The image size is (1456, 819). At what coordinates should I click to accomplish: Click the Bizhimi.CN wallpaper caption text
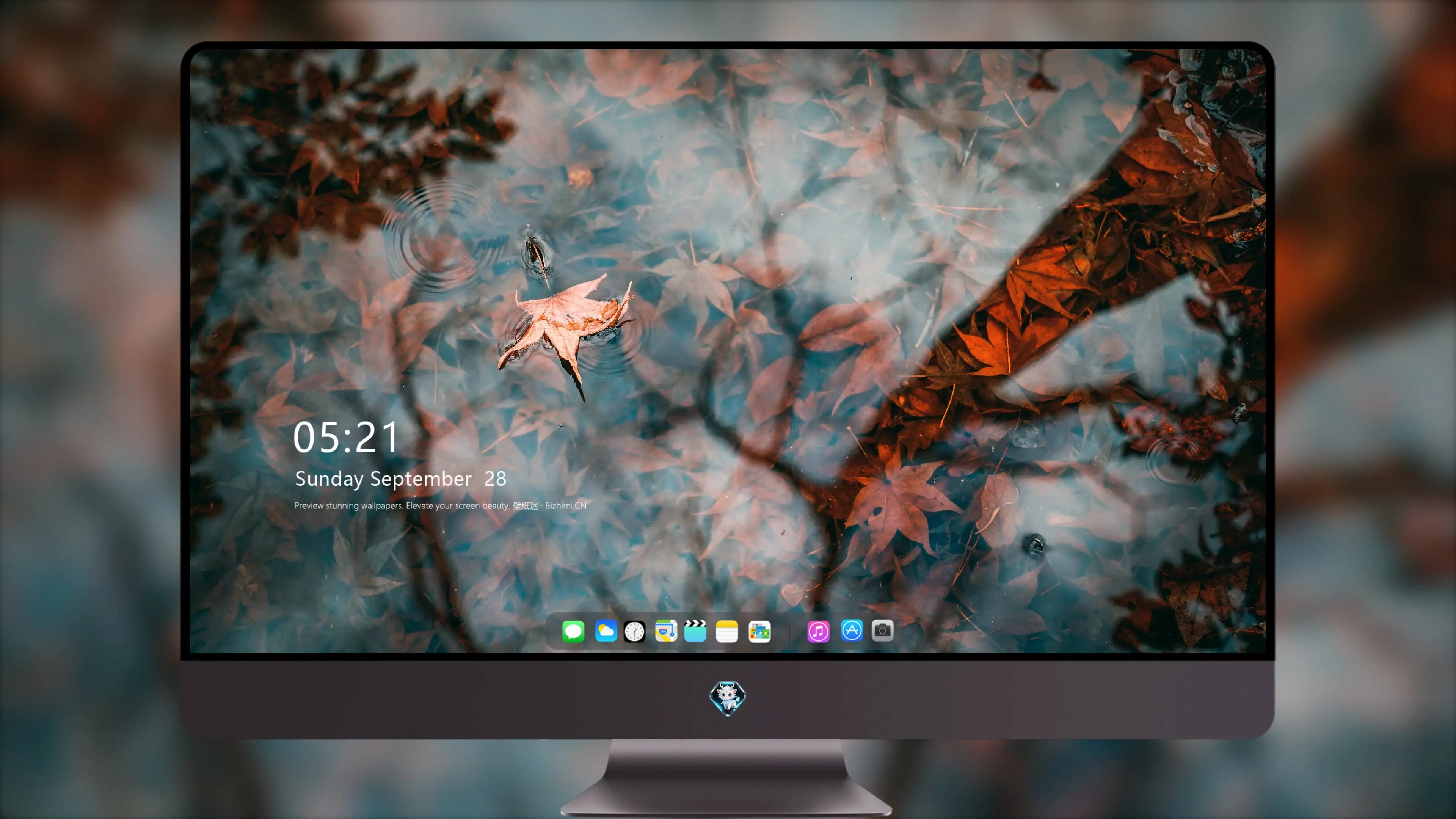[x=440, y=505]
